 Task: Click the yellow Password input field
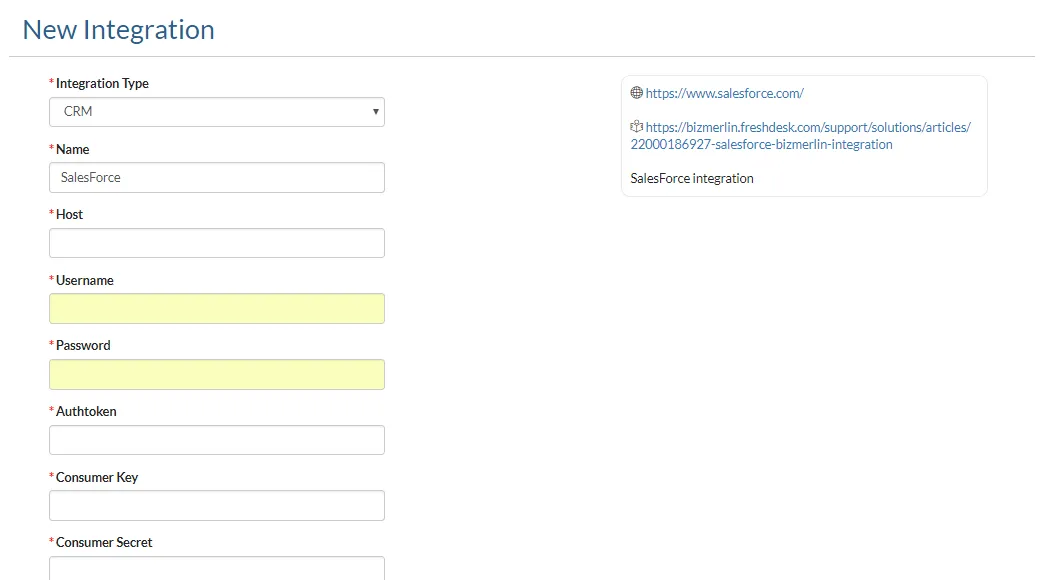[217, 374]
